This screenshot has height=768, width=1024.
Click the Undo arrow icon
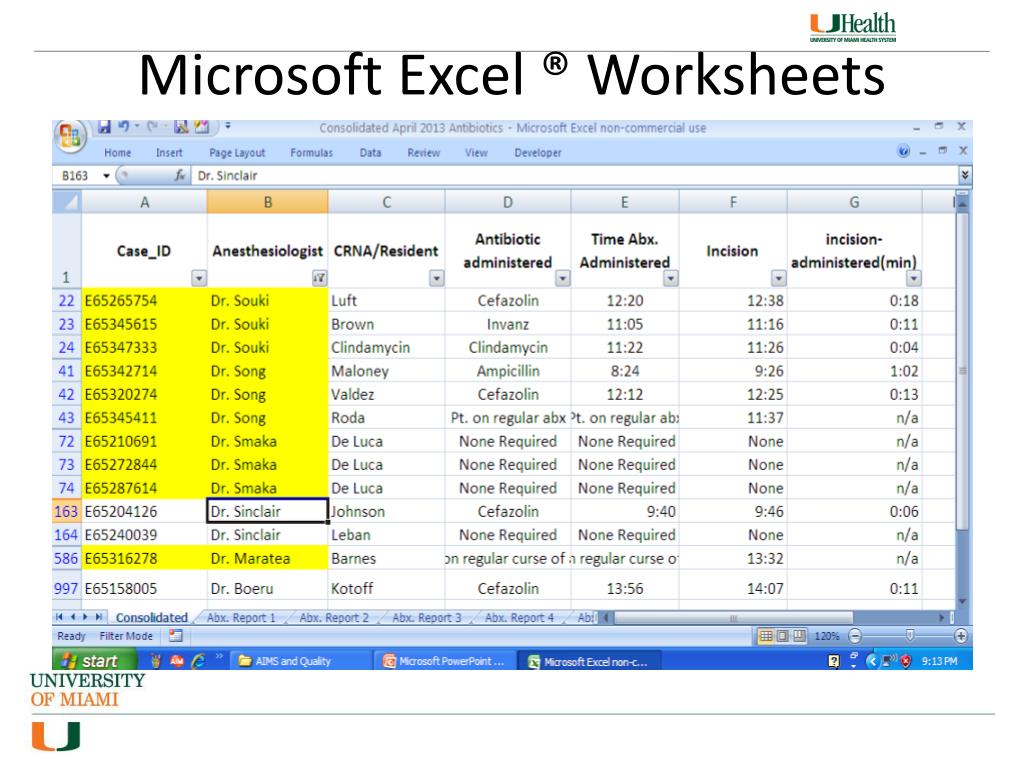click(x=123, y=127)
